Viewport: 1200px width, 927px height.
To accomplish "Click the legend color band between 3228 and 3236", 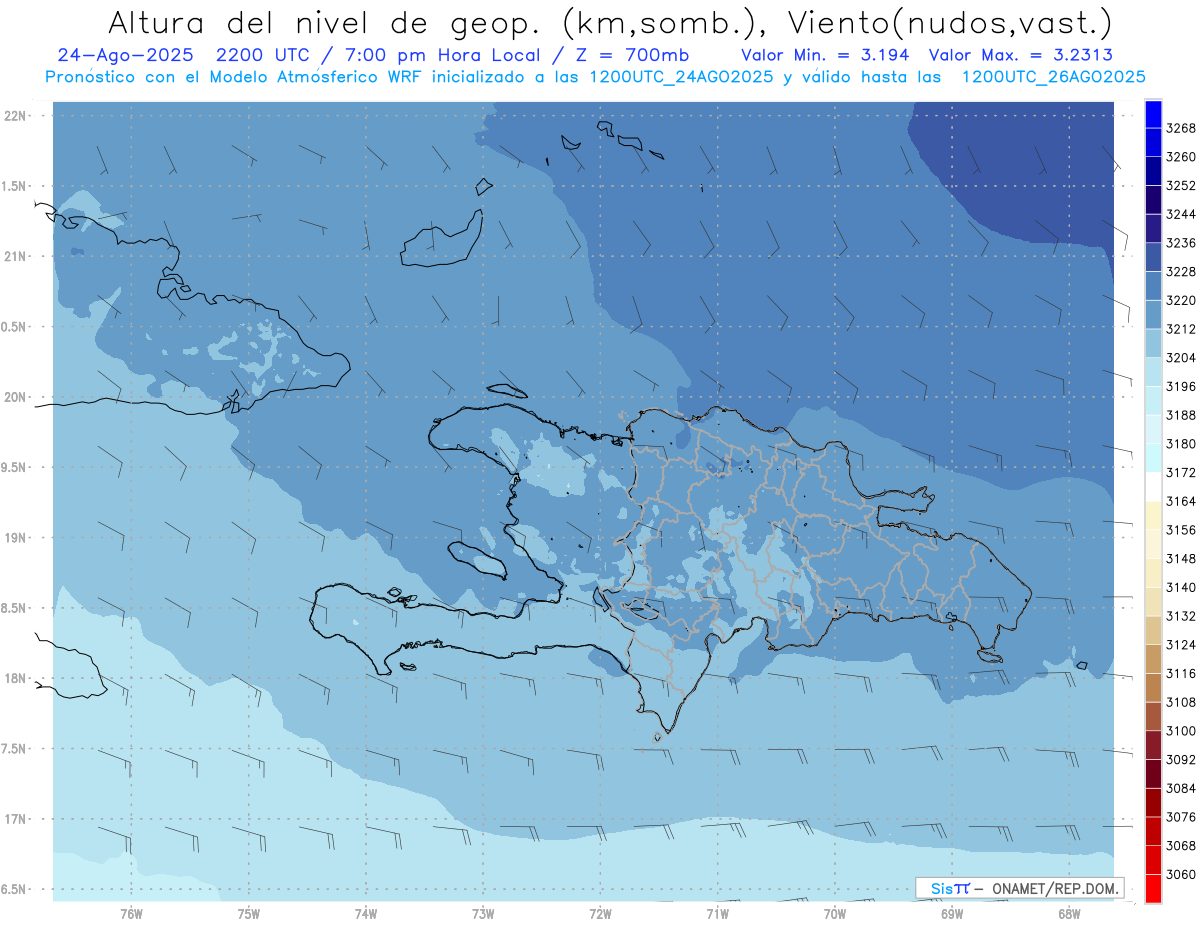I will click(1153, 257).
